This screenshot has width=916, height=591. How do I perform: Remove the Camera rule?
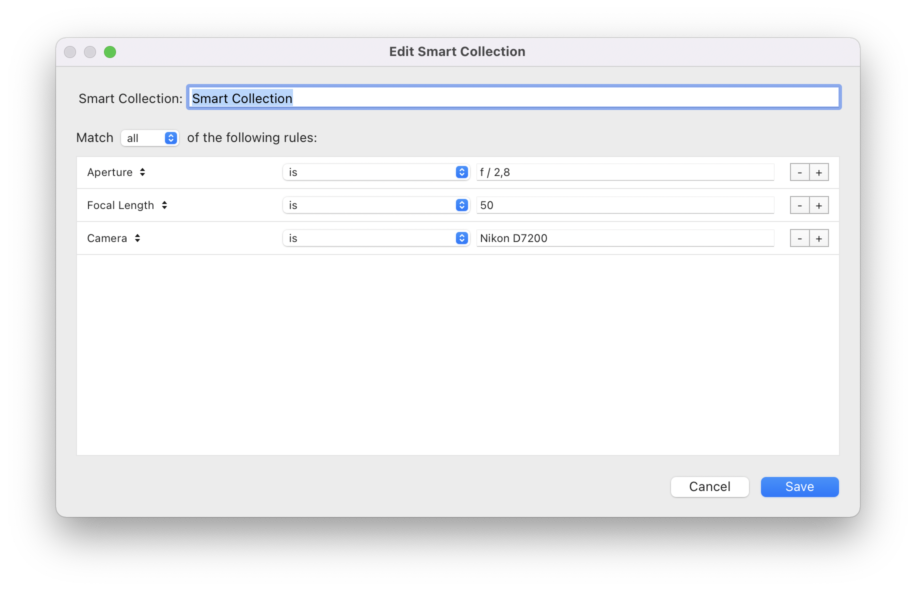799,238
